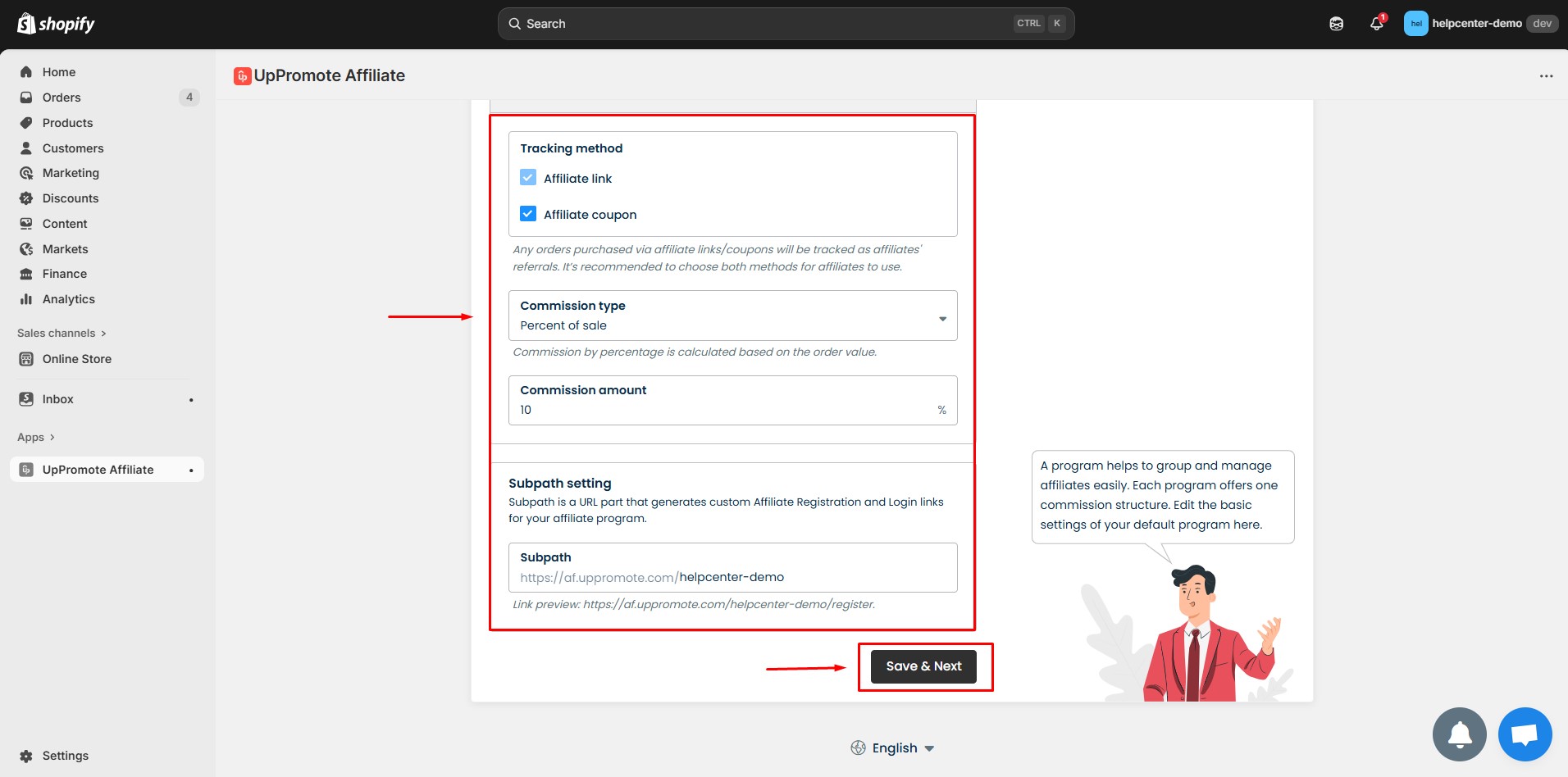Click the Shopify logo in top bar

[x=56, y=24]
